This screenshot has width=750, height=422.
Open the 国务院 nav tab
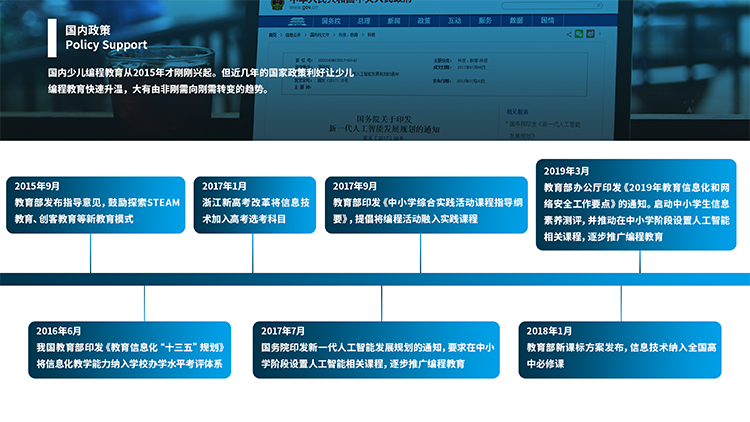331,21
